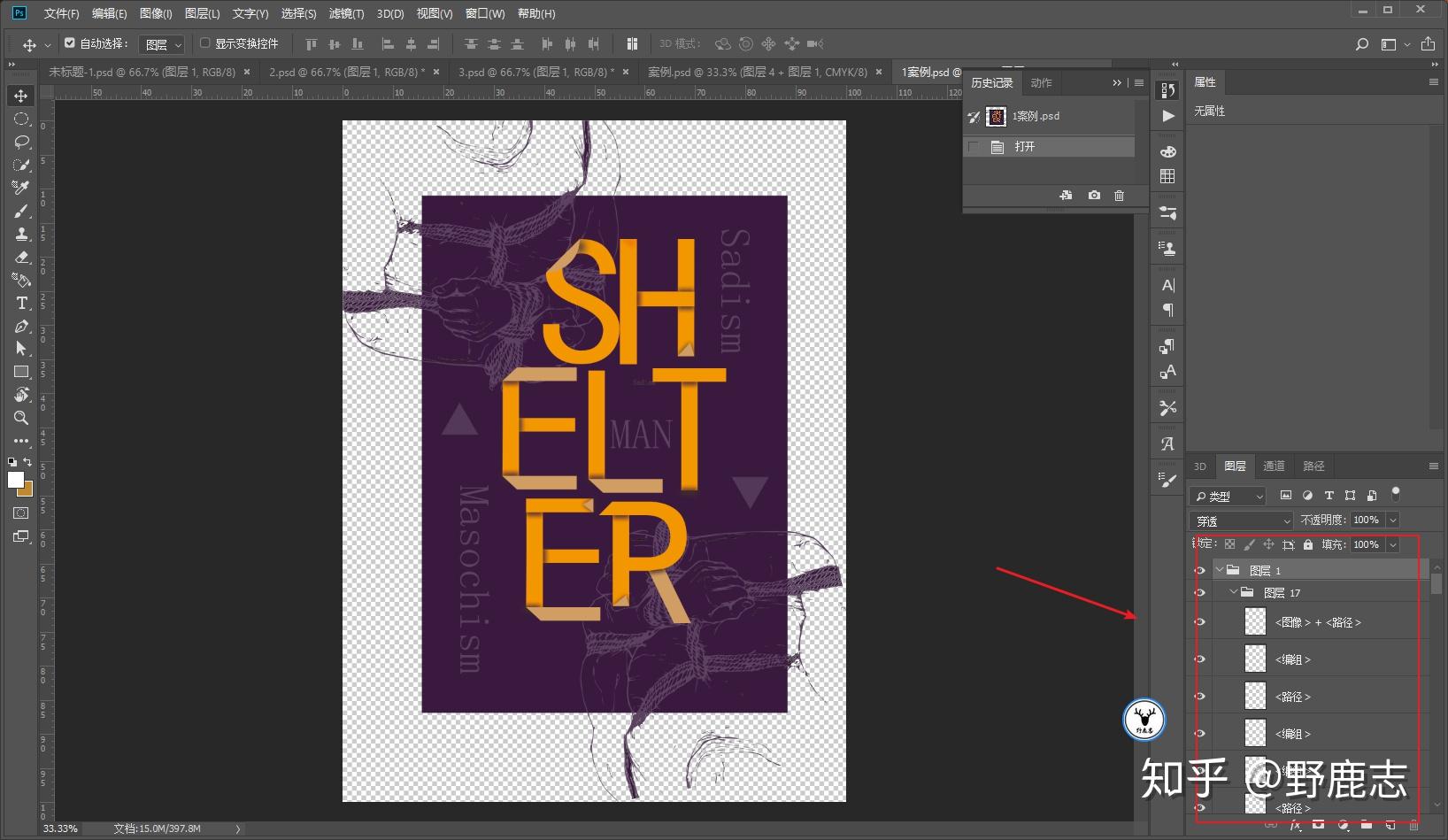Switch to the 动作 tab
This screenshot has height=840, width=1448.
tap(1042, 82)
